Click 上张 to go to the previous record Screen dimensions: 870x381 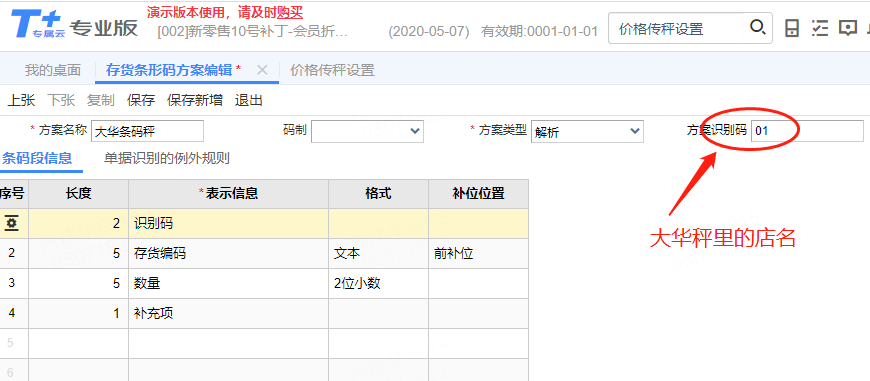coord(21,100)
